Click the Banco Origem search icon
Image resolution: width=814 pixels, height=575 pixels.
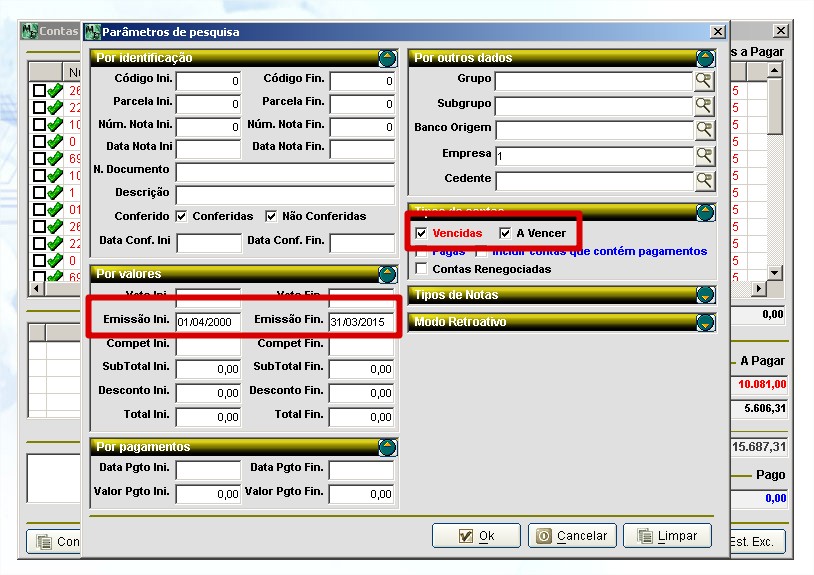click(705, 130)
